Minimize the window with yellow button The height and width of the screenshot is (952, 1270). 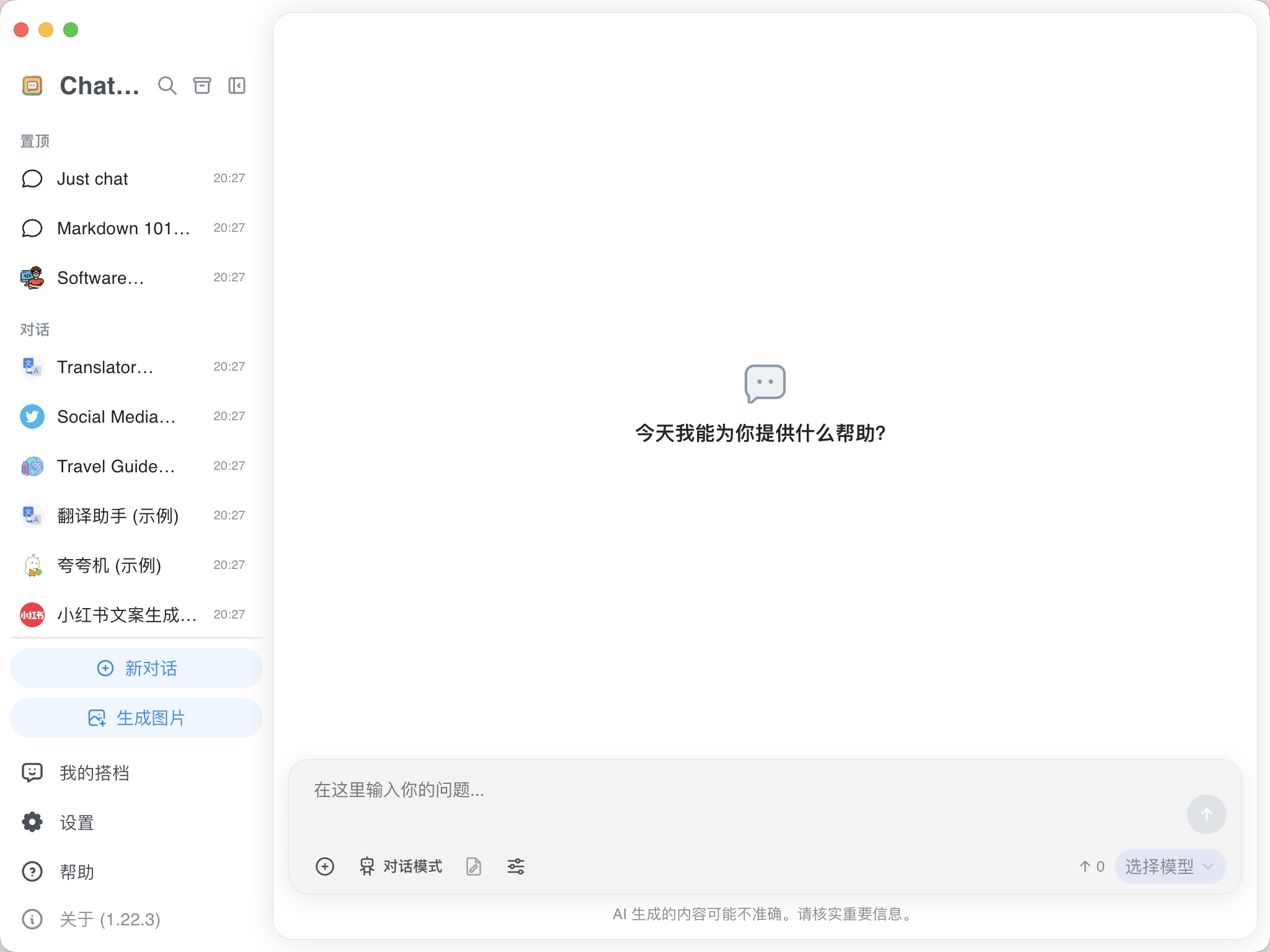pyautogui.click(x=46, y=30)
